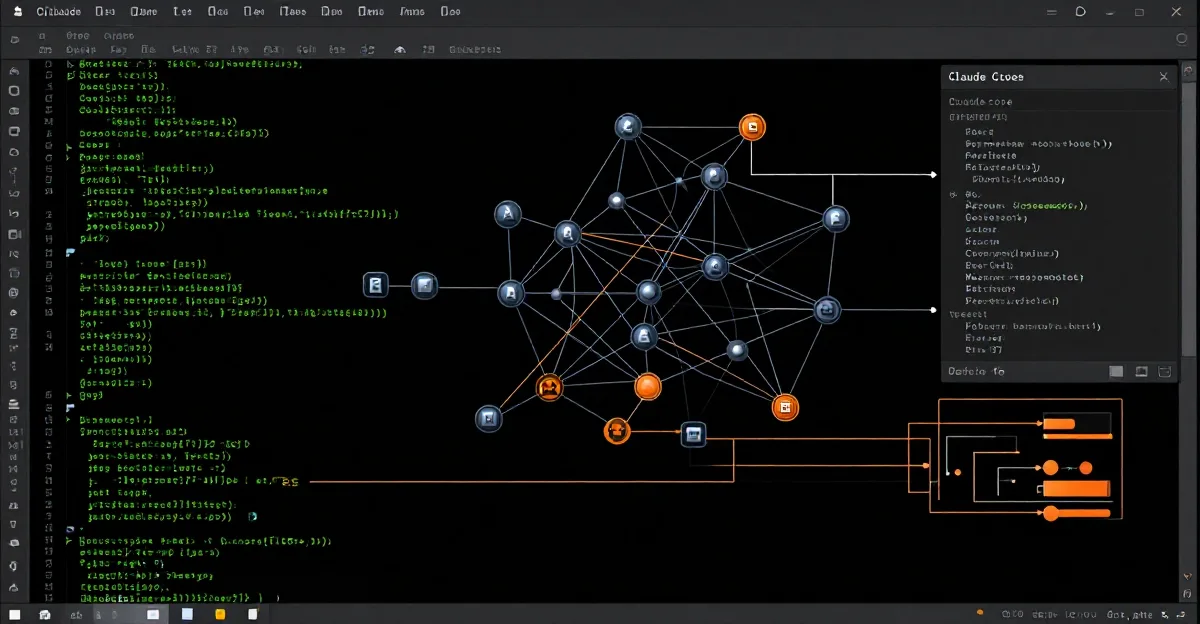Image resolution: width=1200 pixels, height=624 pixels.
Task: Toggle the green fold marker above the third code block
Action: tap(70, 408)
